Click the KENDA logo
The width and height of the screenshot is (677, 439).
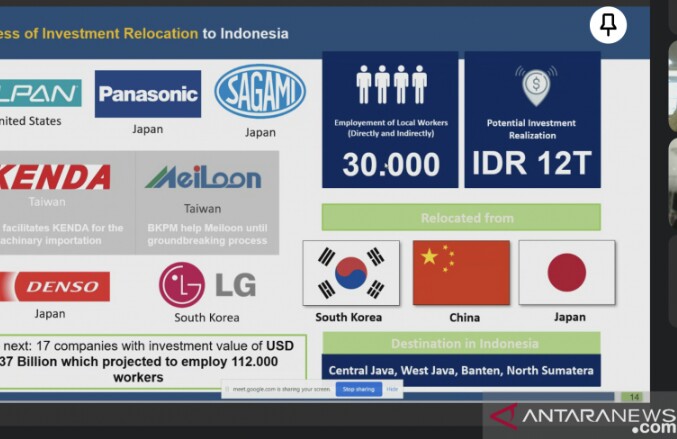point(55,177)
